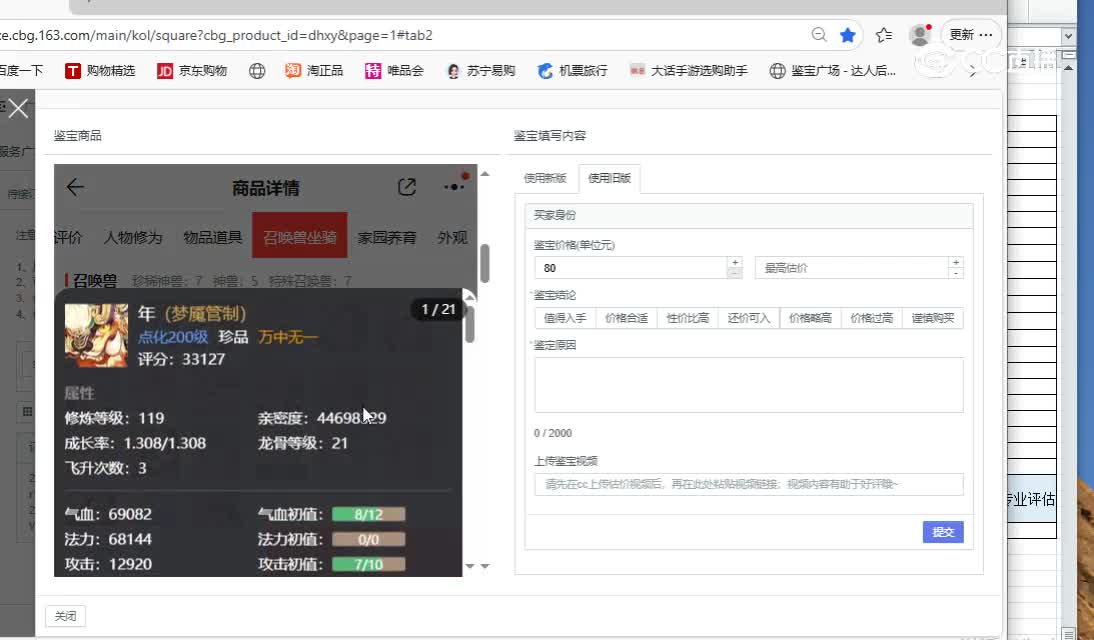
Task: Switch to the 物品道具 tab
Action: [213, 237]
